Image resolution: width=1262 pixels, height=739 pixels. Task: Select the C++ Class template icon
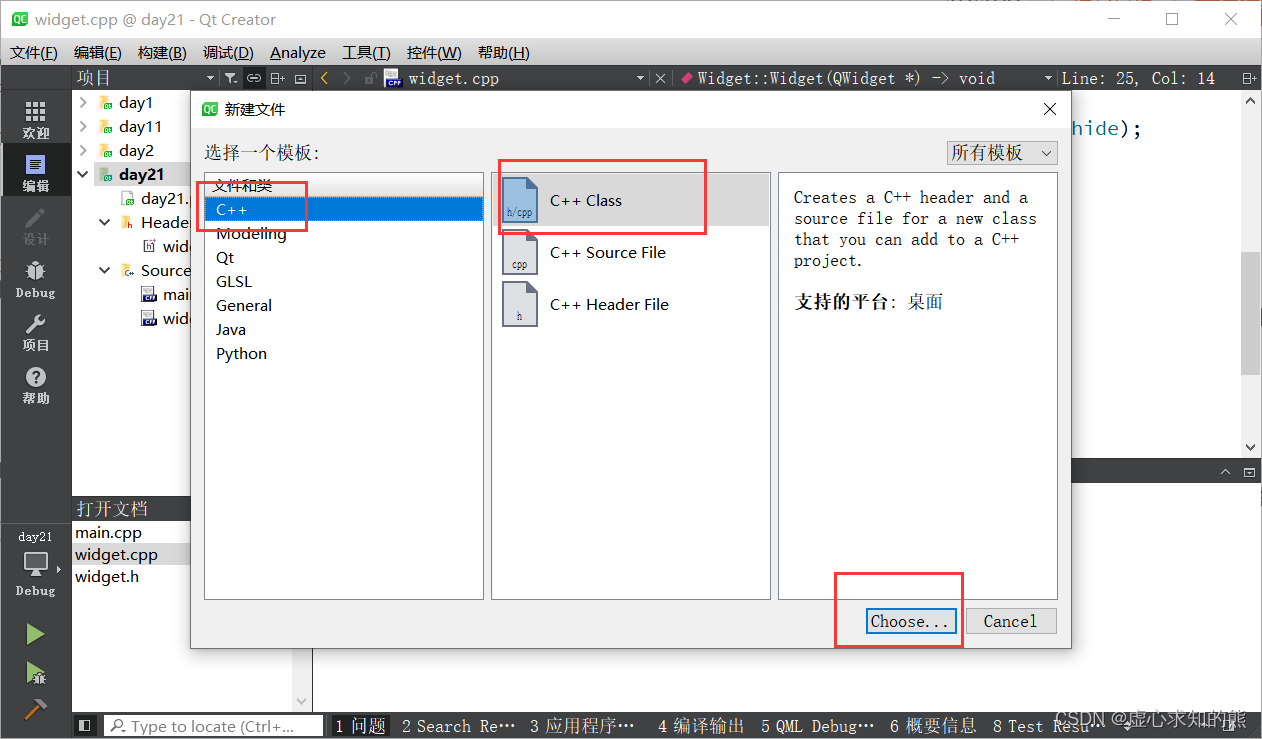pyautogui.click(x=520, y=200)
